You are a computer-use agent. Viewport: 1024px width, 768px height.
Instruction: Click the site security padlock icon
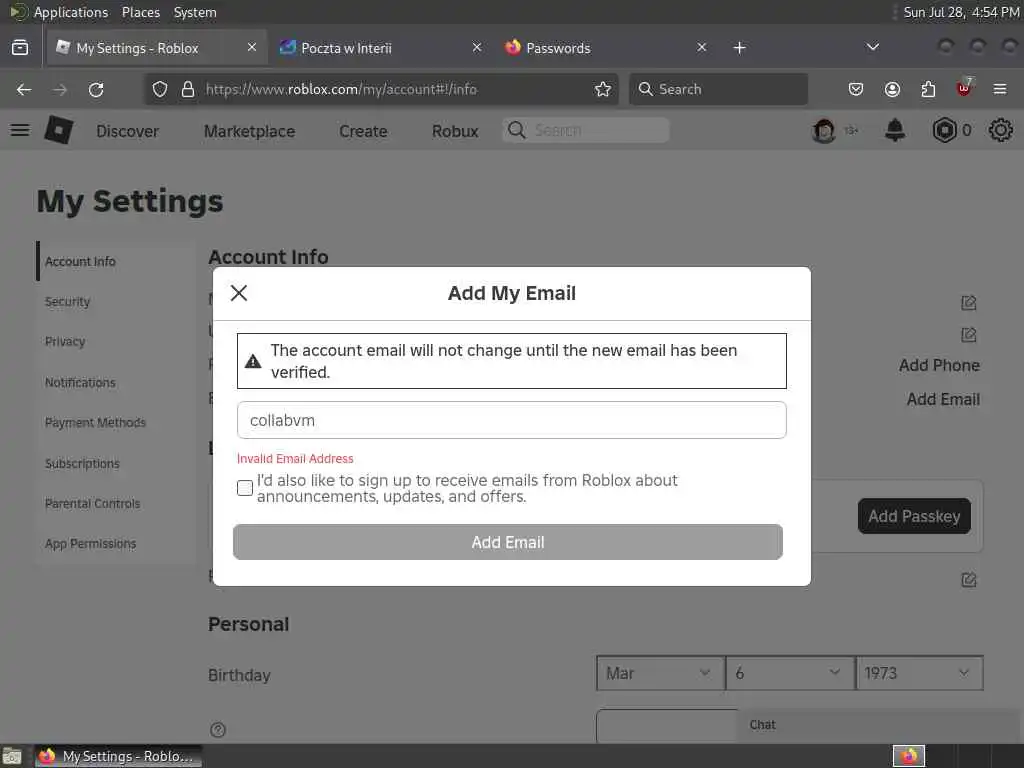click(x=188, y=89)
